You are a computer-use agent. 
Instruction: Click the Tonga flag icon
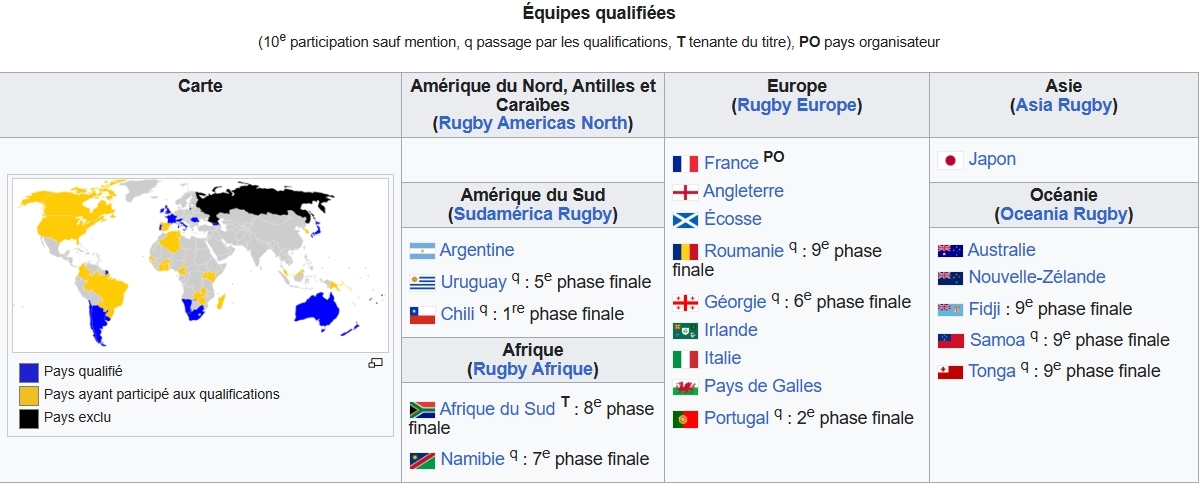950,372
